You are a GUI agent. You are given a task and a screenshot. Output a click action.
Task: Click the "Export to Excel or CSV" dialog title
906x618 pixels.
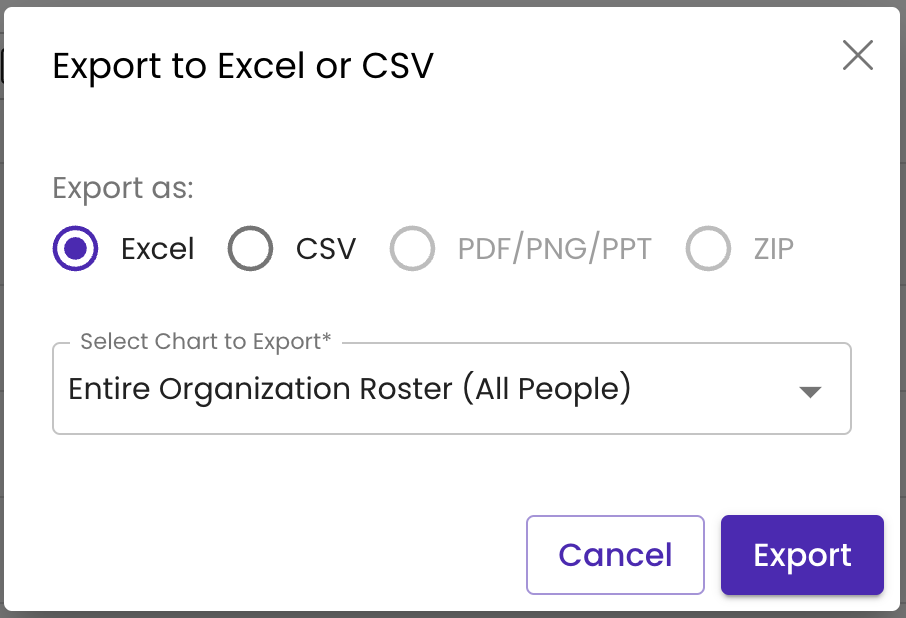click(x=243, y=67)
